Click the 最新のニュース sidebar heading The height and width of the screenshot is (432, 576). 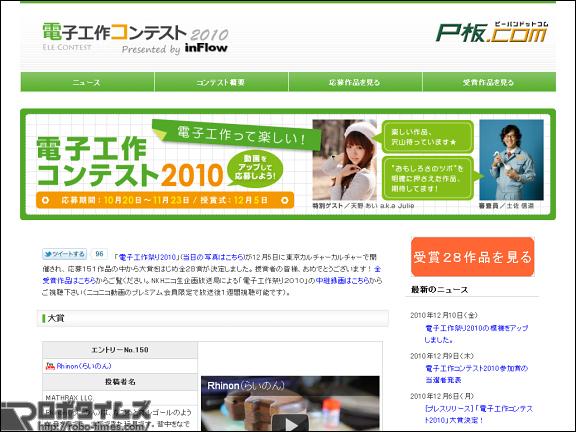[x=439, y=289]
